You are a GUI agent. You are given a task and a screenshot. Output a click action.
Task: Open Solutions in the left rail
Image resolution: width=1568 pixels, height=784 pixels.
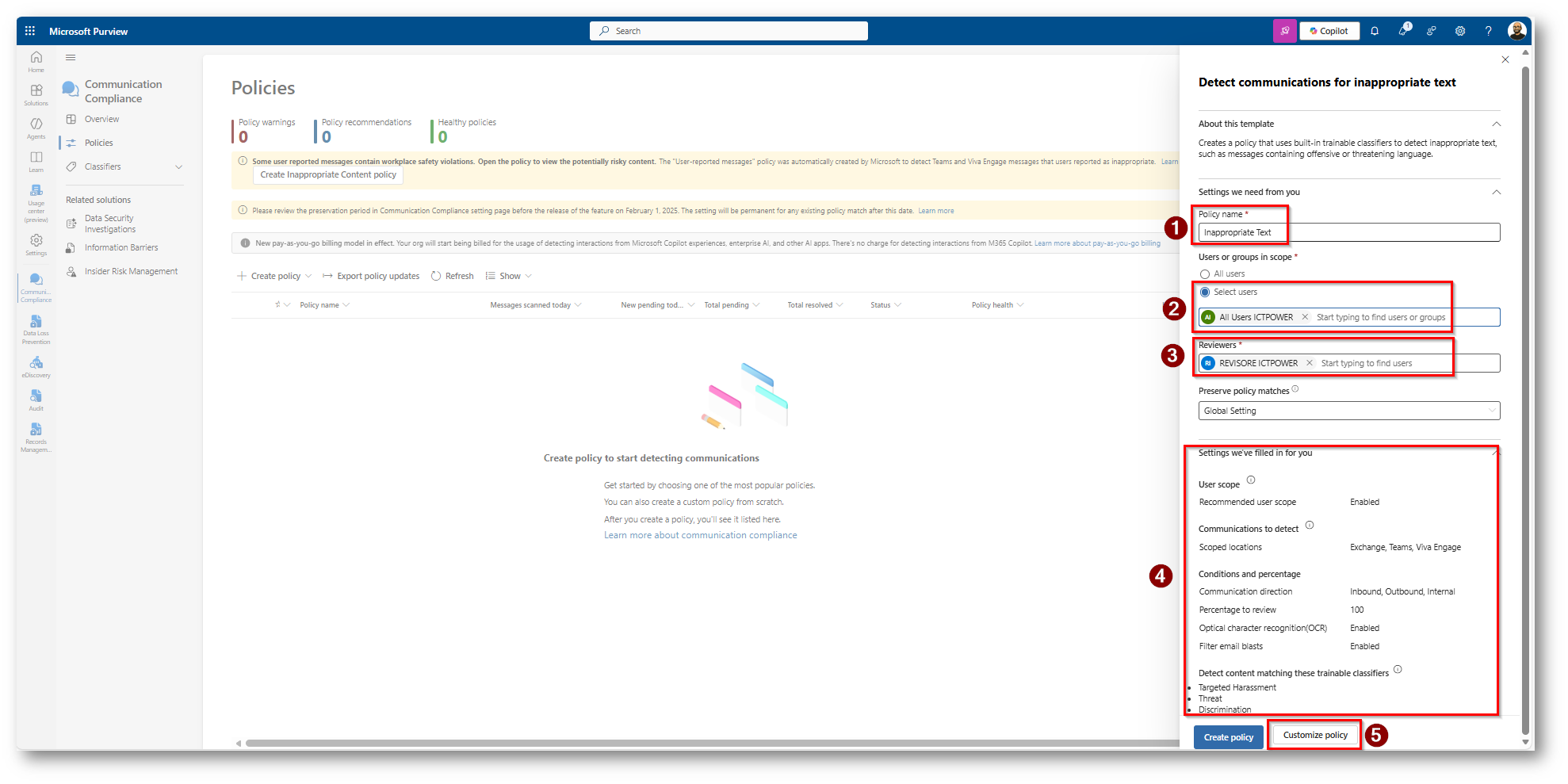pyautogui.click(x=36, y=95)
